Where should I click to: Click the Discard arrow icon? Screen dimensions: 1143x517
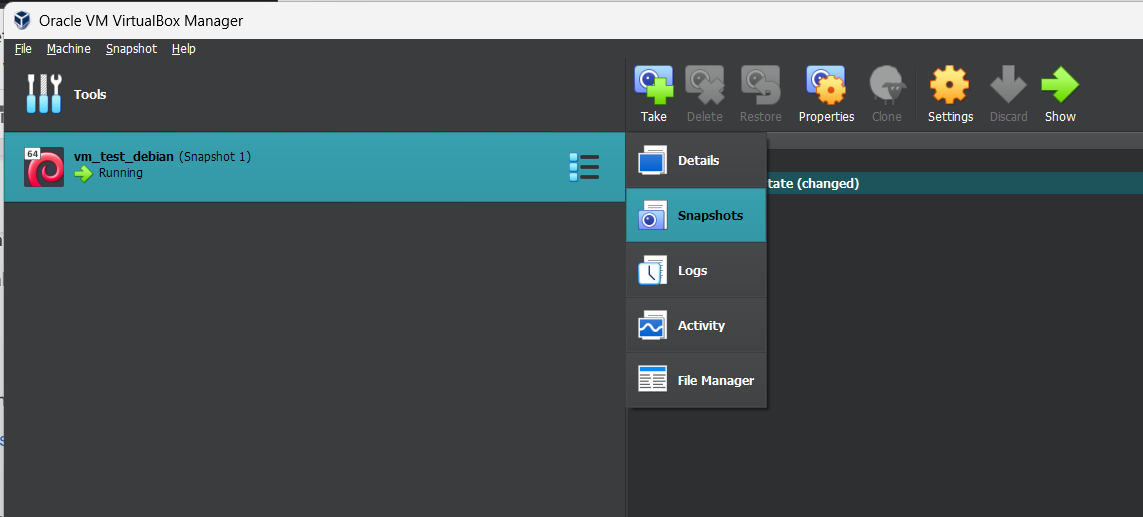point(1008,87)
